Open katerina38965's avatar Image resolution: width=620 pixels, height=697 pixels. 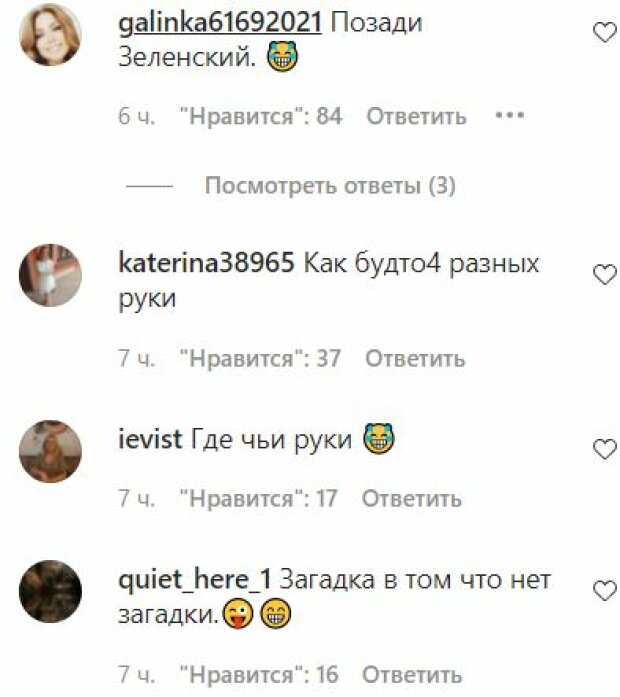[x=50, y=275]
